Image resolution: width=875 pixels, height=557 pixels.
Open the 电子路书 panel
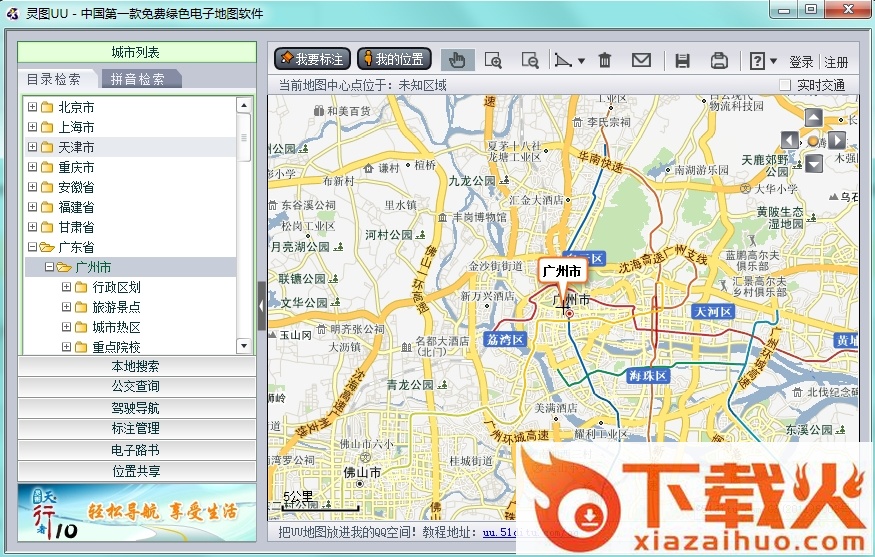tap(137, 450)
